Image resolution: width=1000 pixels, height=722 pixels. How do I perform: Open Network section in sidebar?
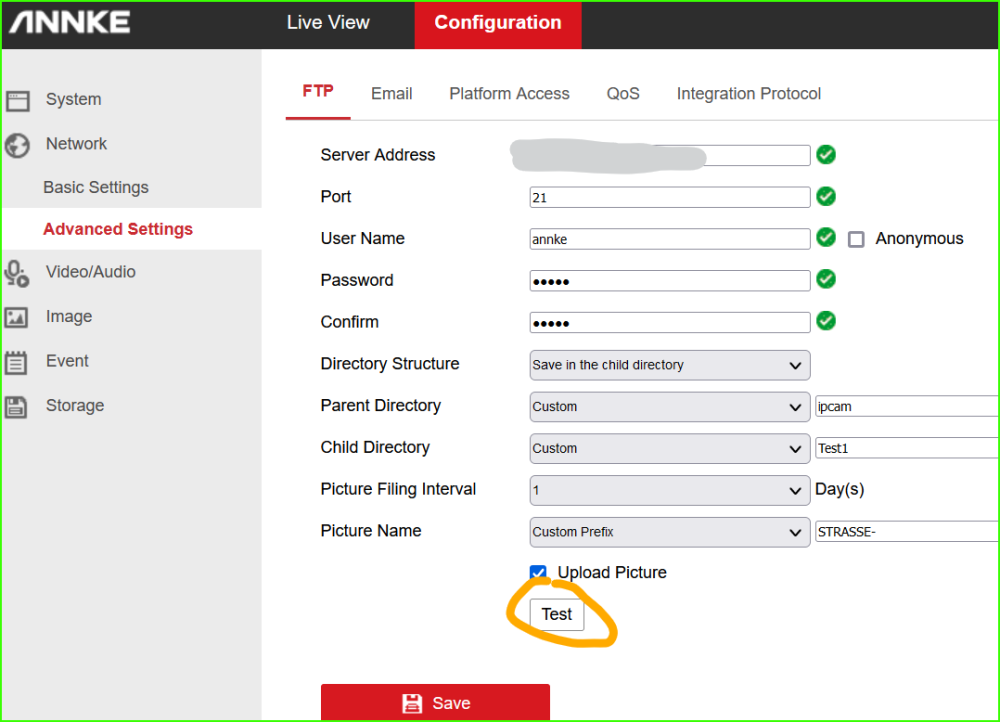76,144
